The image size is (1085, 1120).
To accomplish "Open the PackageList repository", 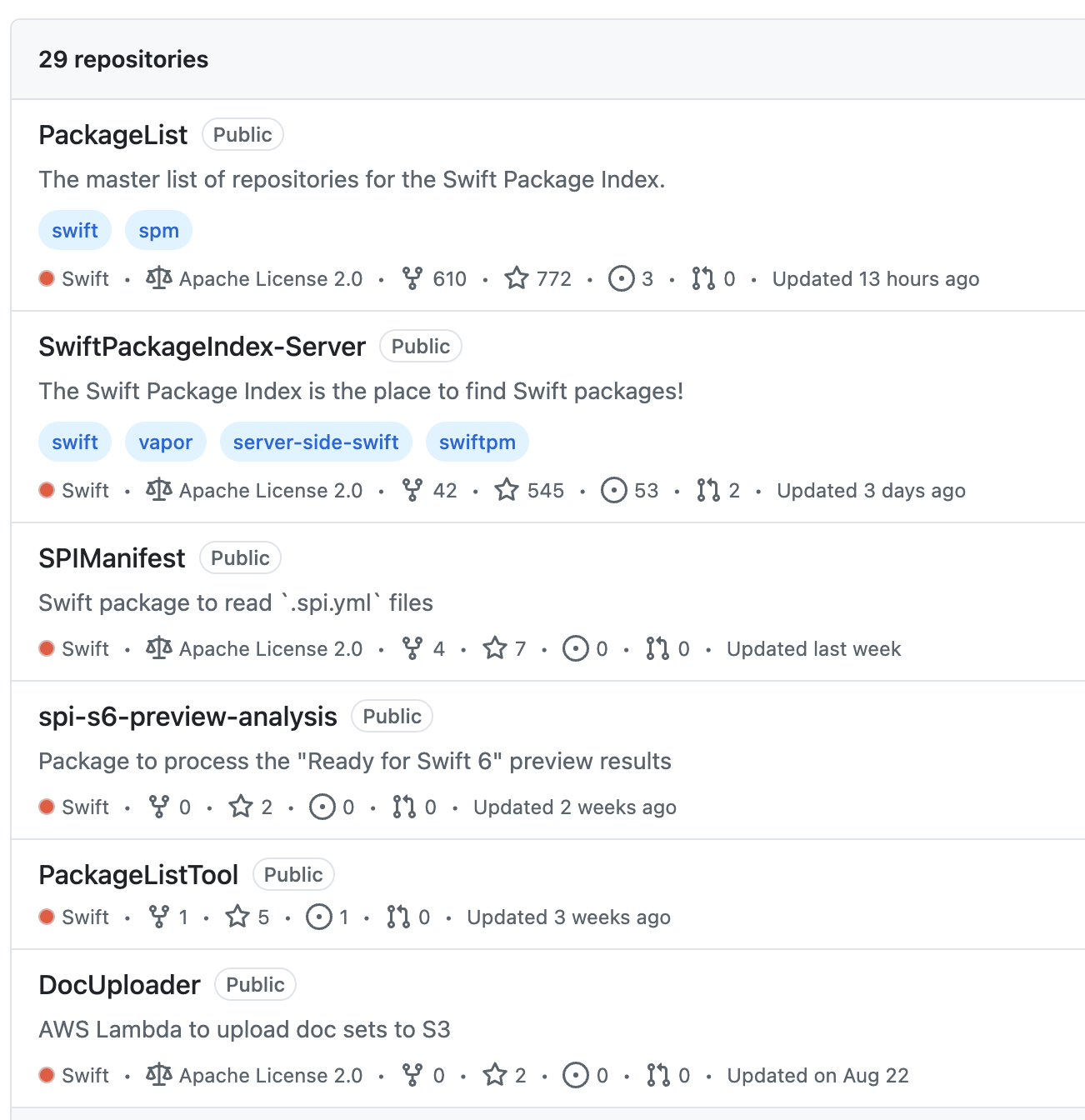I will coord(112,135).
